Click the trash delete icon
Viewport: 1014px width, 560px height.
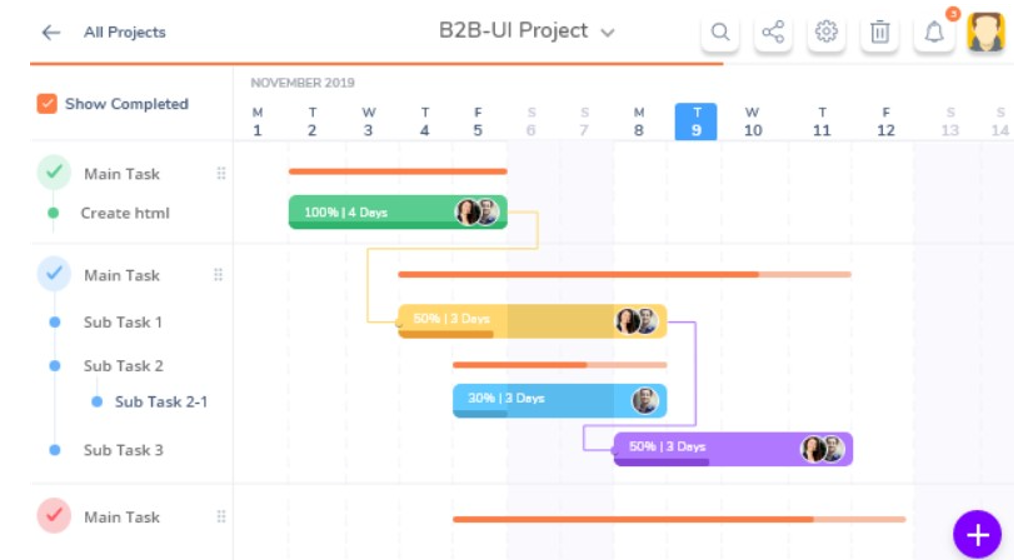(879, 32)
